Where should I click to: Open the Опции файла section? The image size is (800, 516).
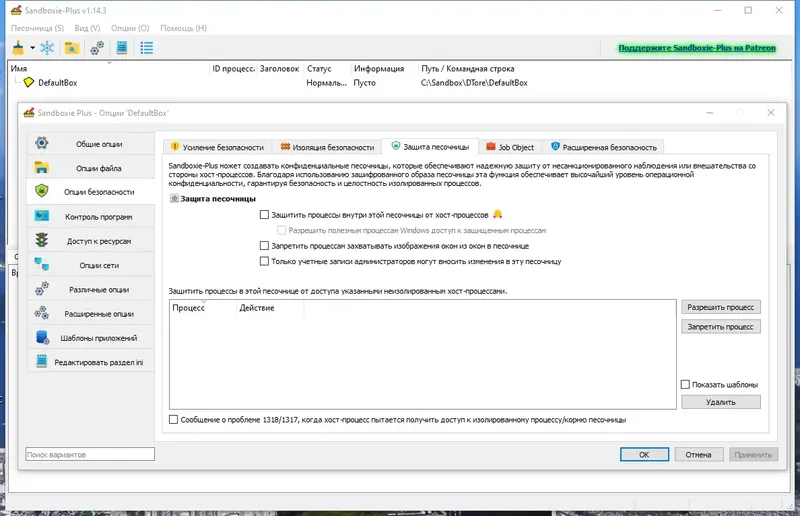click(x=91, y=168)
